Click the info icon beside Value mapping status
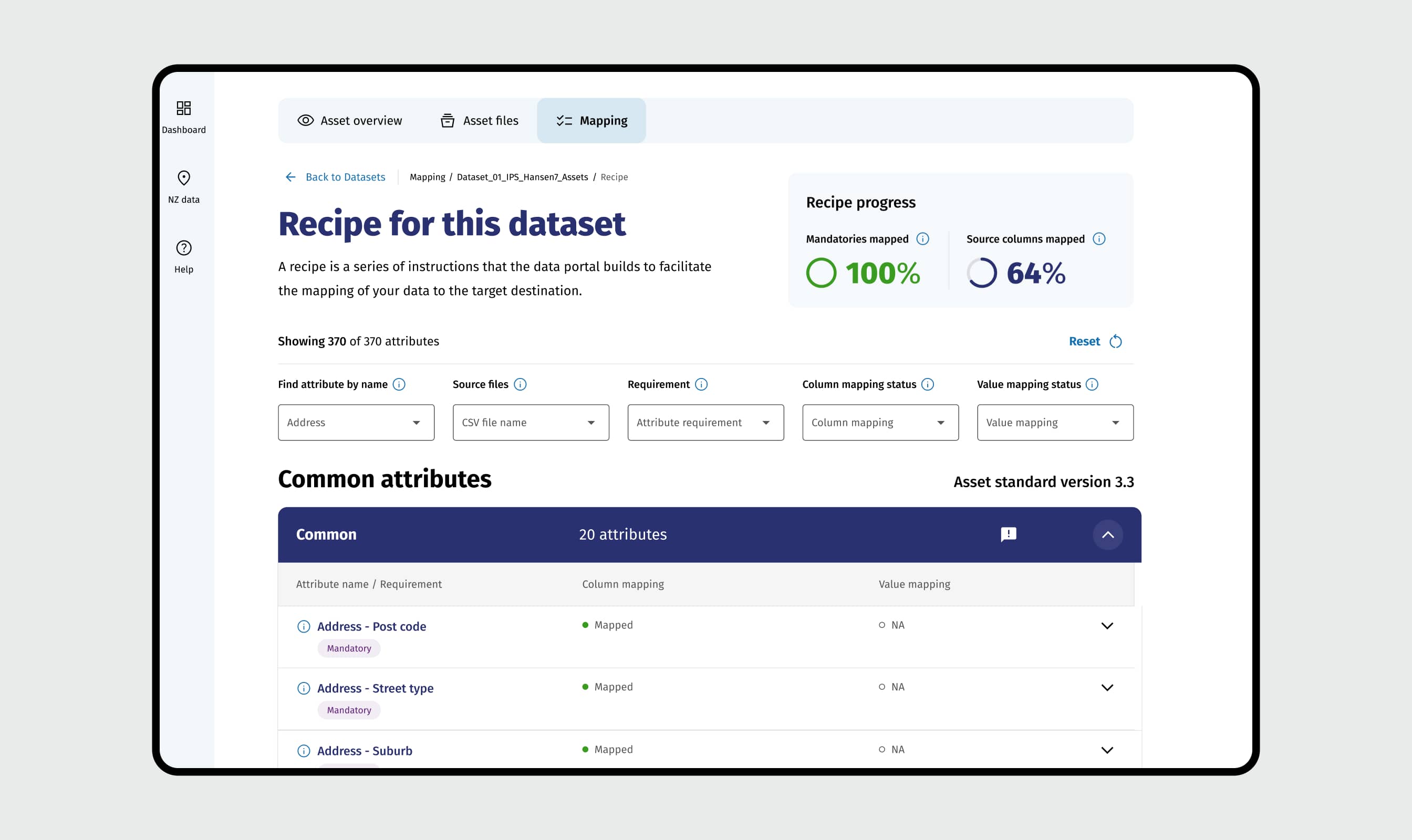The height and width of the screenshot is (840, 1412). (1093, 384)
